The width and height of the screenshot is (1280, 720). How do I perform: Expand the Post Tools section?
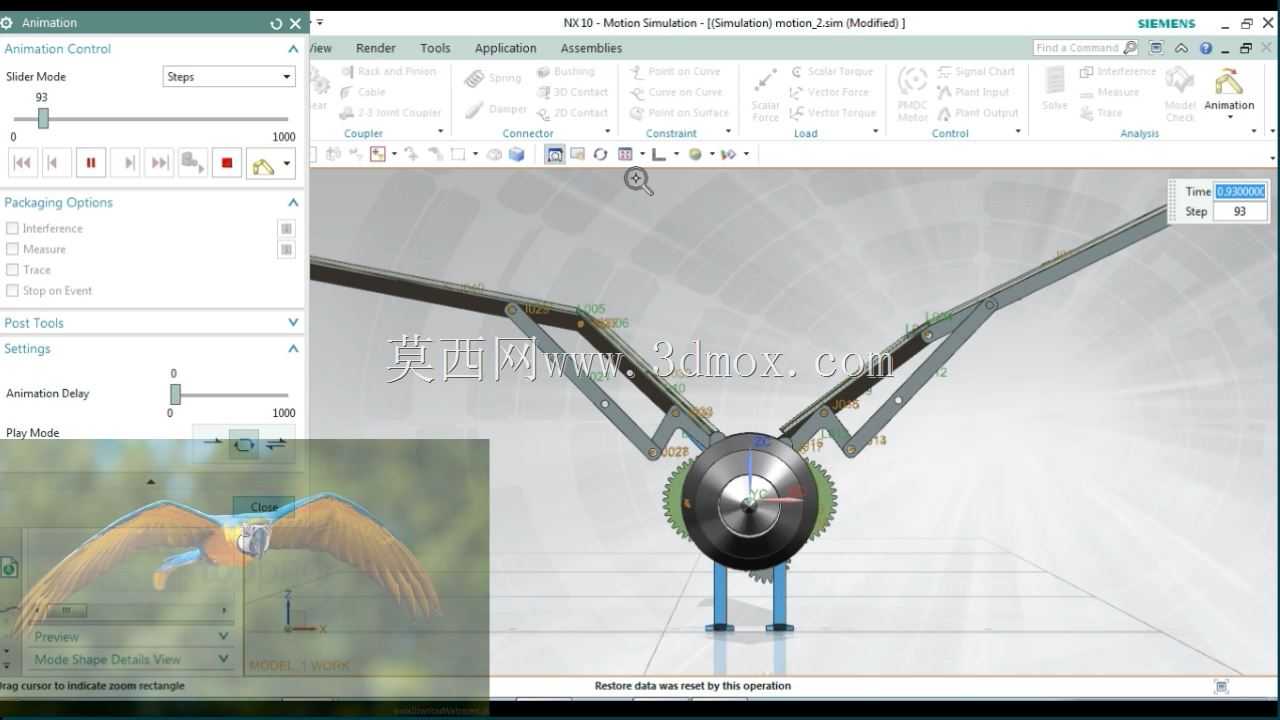tap(293, 323)
